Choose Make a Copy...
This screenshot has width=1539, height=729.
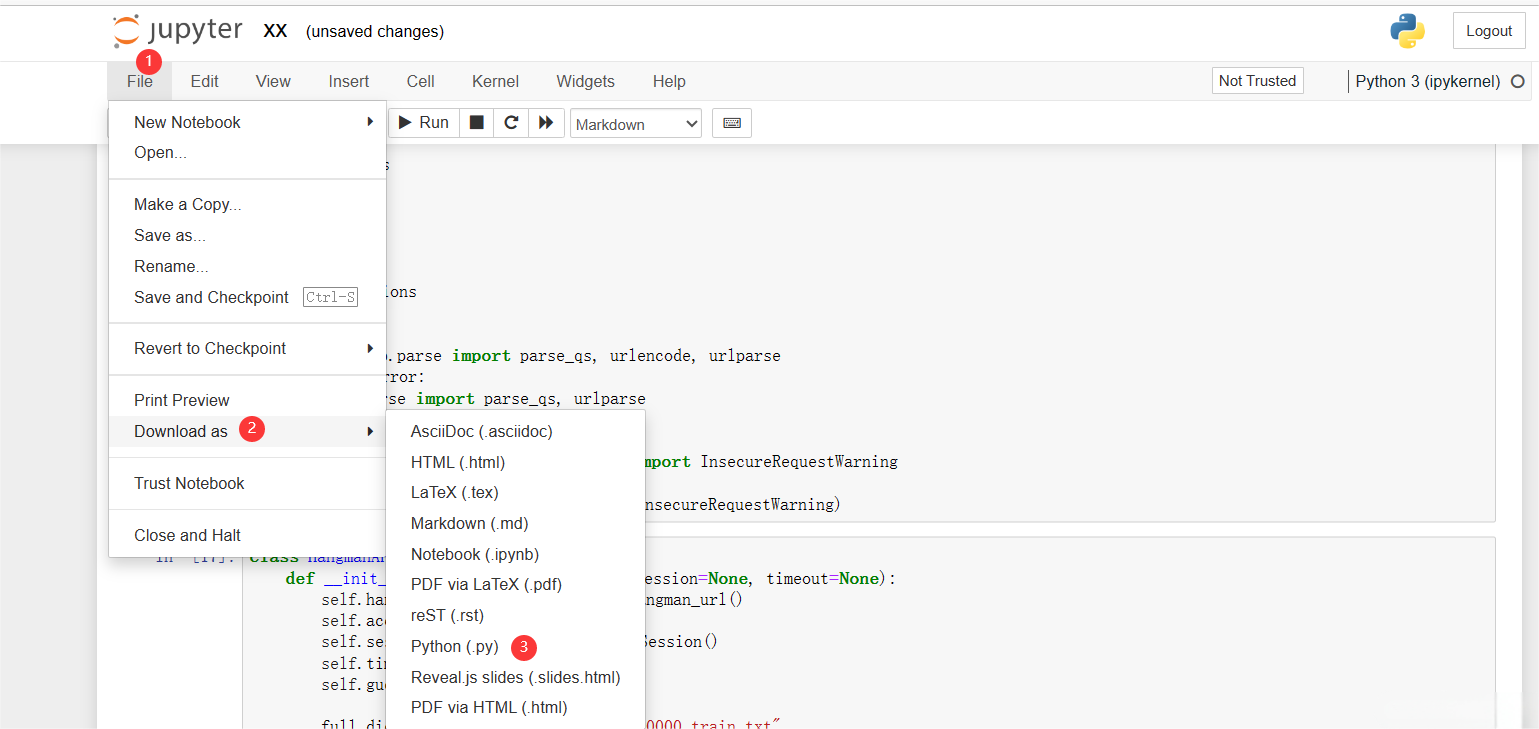tap(247, 204)
